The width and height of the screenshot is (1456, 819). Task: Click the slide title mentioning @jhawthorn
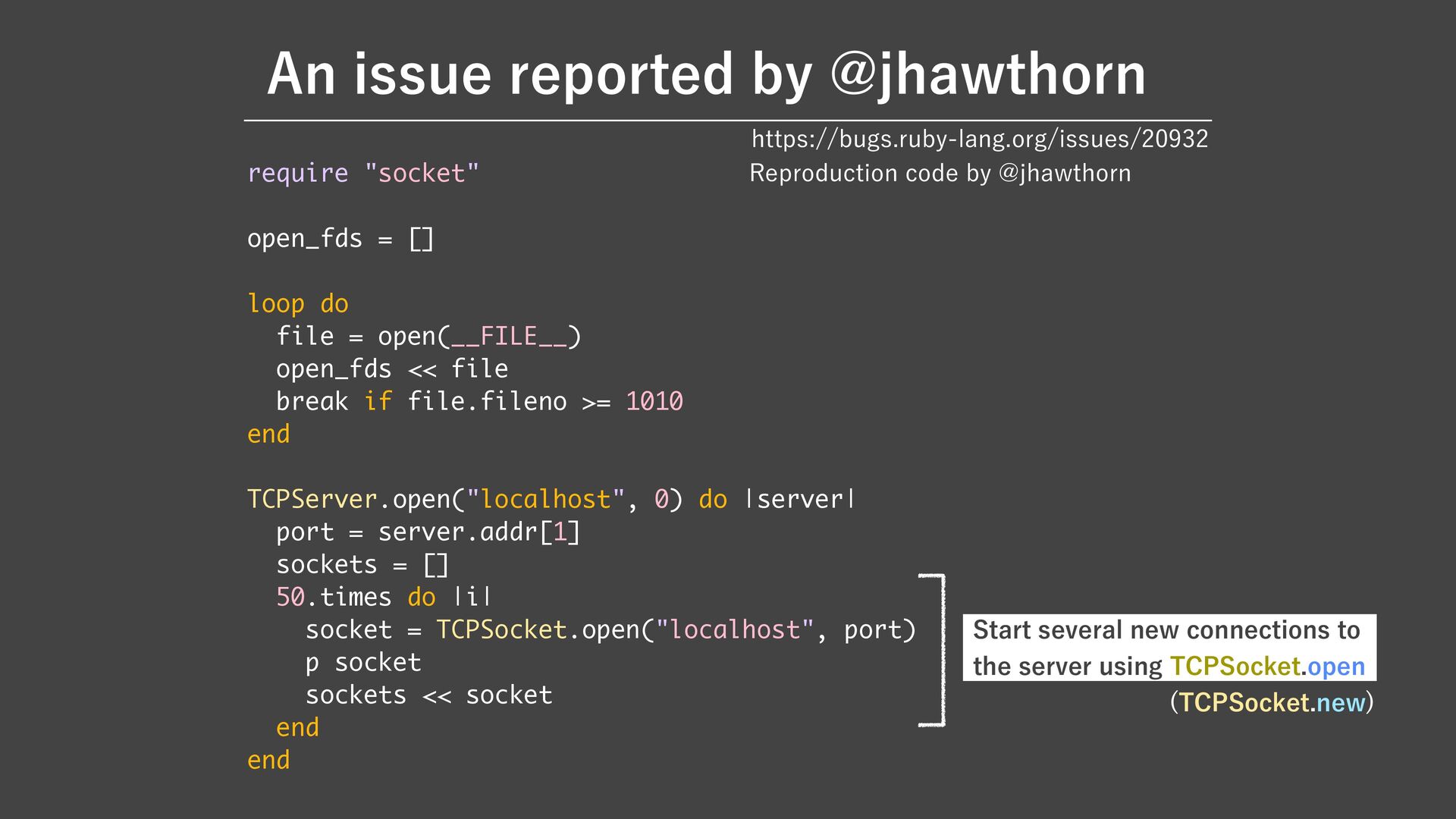706,74
